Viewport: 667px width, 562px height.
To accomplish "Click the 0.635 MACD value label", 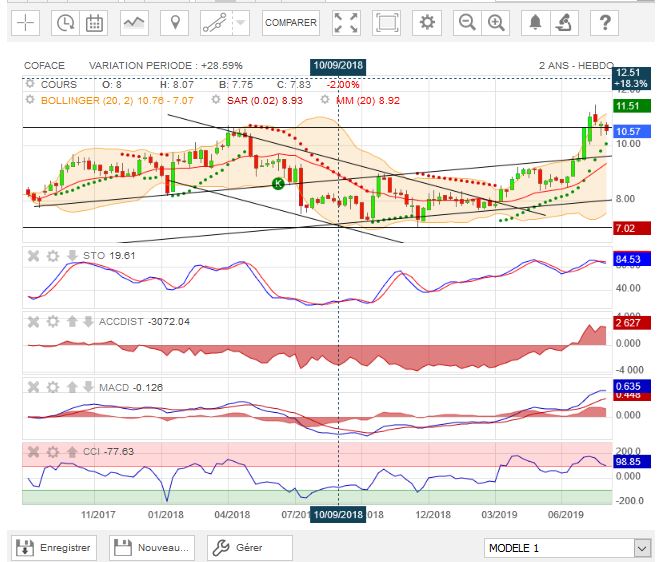I will pyautogui.click(x=632, y=386).
